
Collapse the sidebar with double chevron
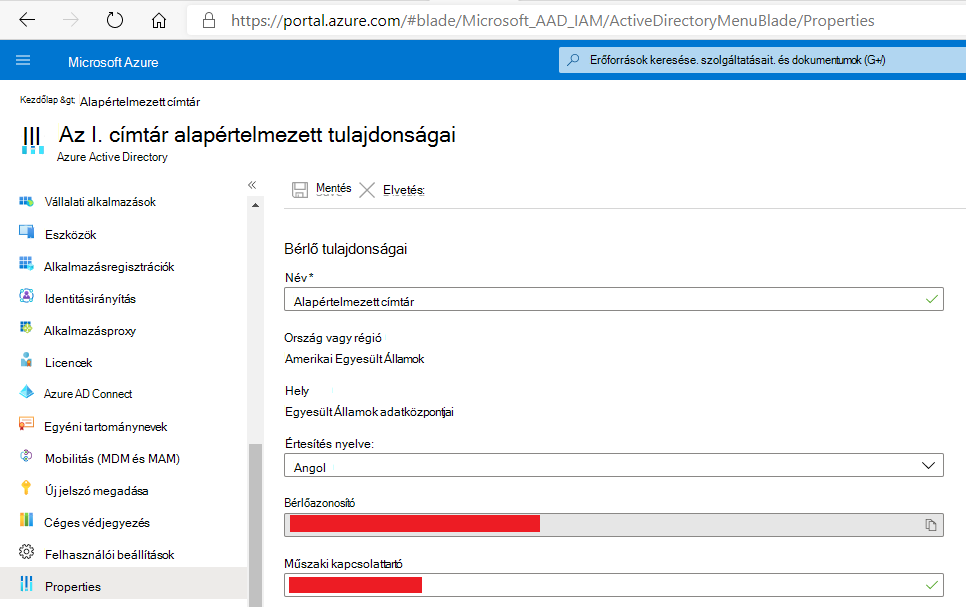(252, 185)
